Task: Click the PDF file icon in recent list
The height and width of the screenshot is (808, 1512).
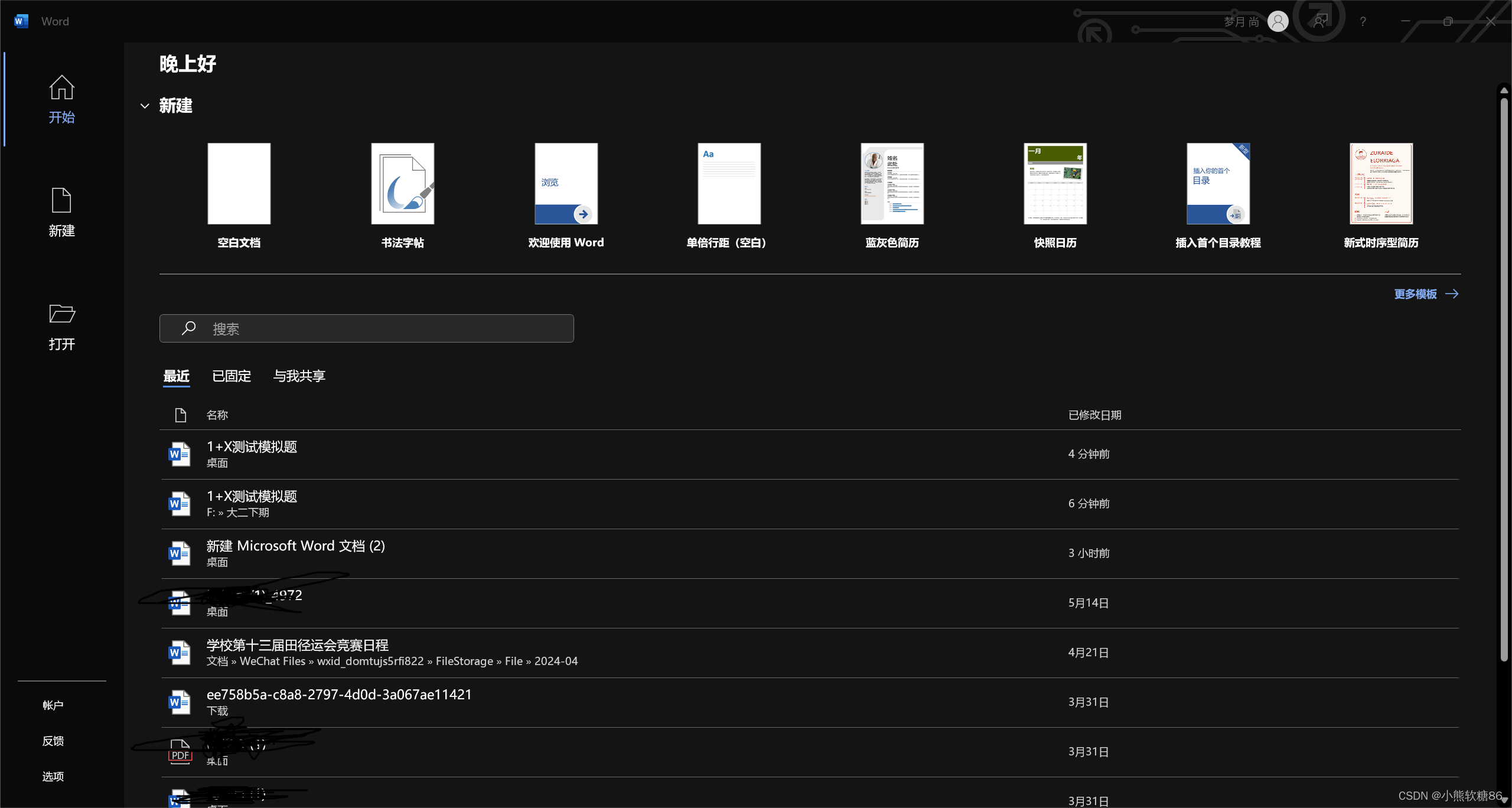Action: pyautogui.click(x=180, y=751)
